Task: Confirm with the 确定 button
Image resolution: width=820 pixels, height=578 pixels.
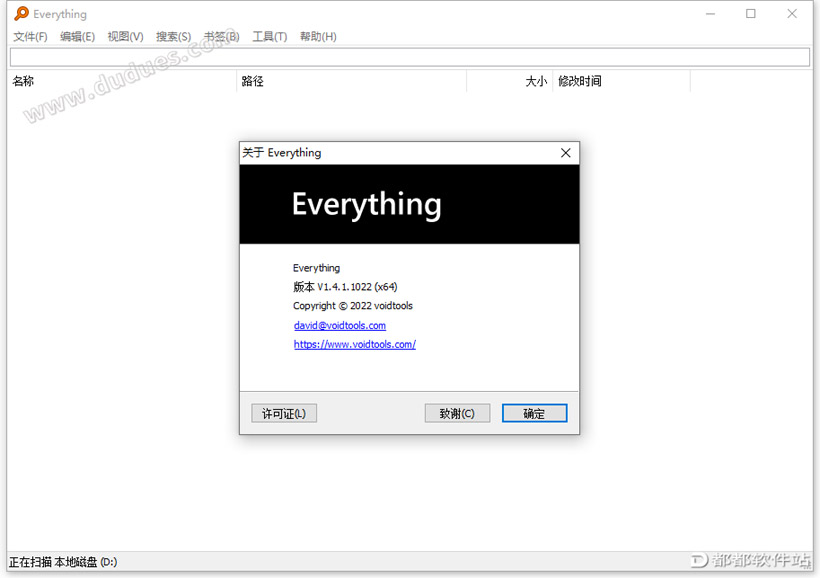Action: point(534,413)
